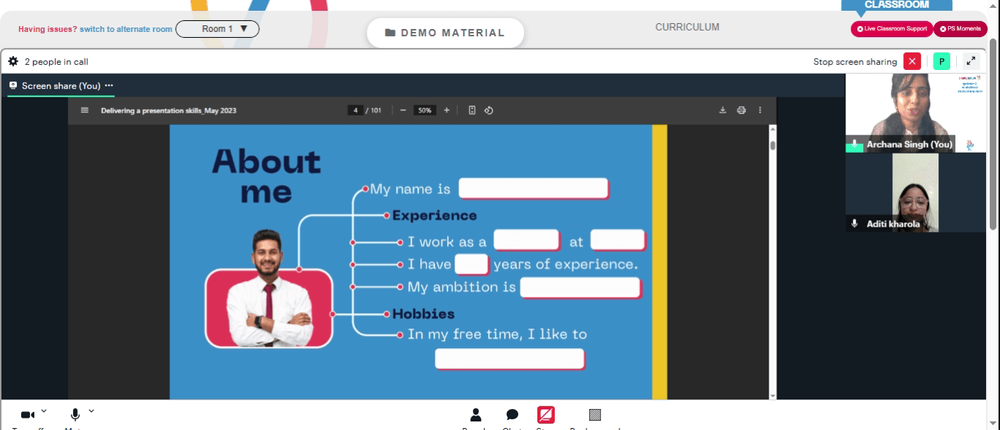
Task: Click the man's photo on the slide
Action: point(268,288)
